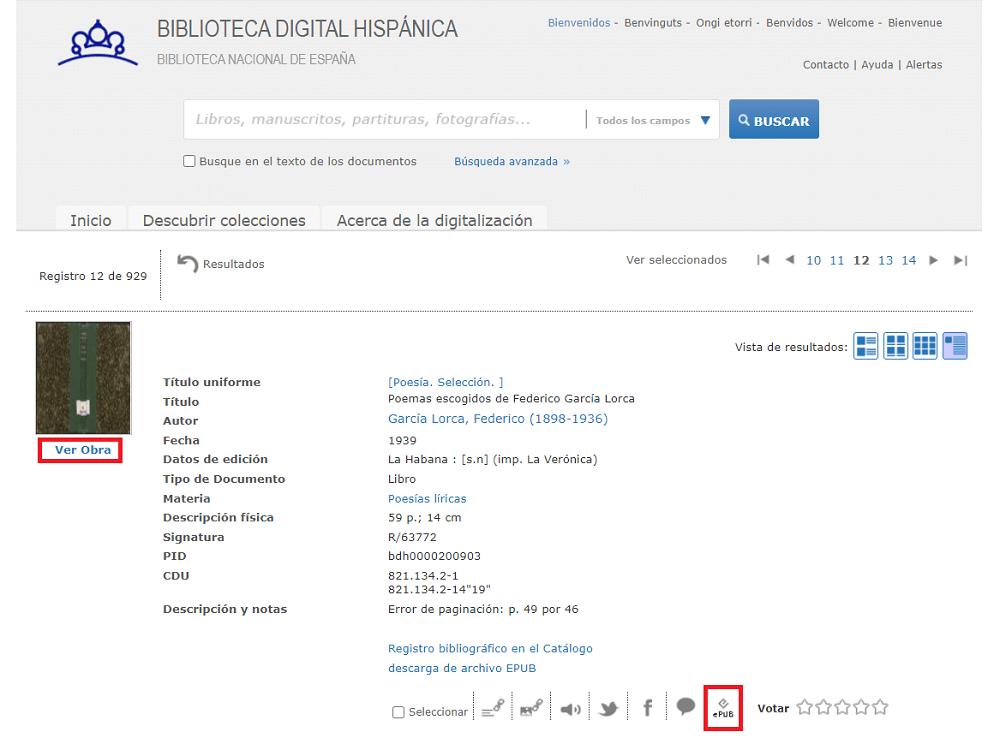
Task: Share record on Facebook
Action: coord(647,708)
